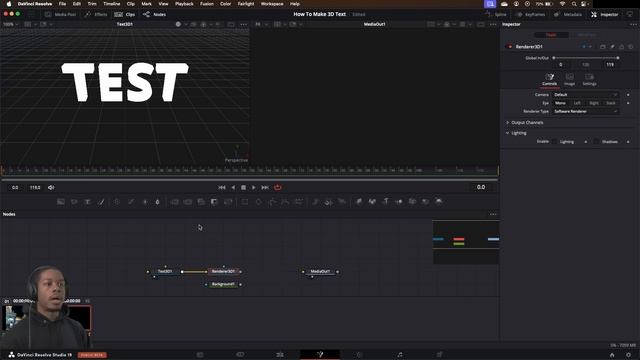Viewport: 640px width, 360px height.
Task: Select the Ellipse mask tool icon
Action: point(258,202)
